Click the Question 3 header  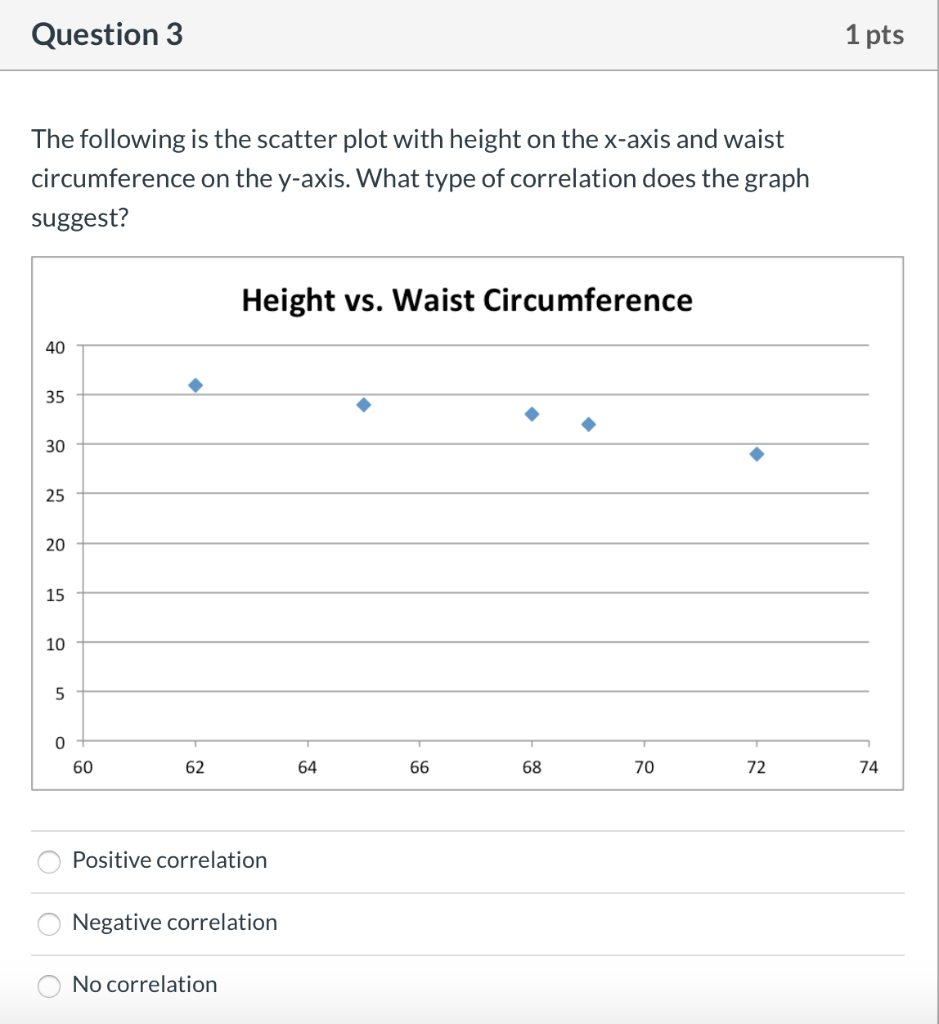(106, 33)
